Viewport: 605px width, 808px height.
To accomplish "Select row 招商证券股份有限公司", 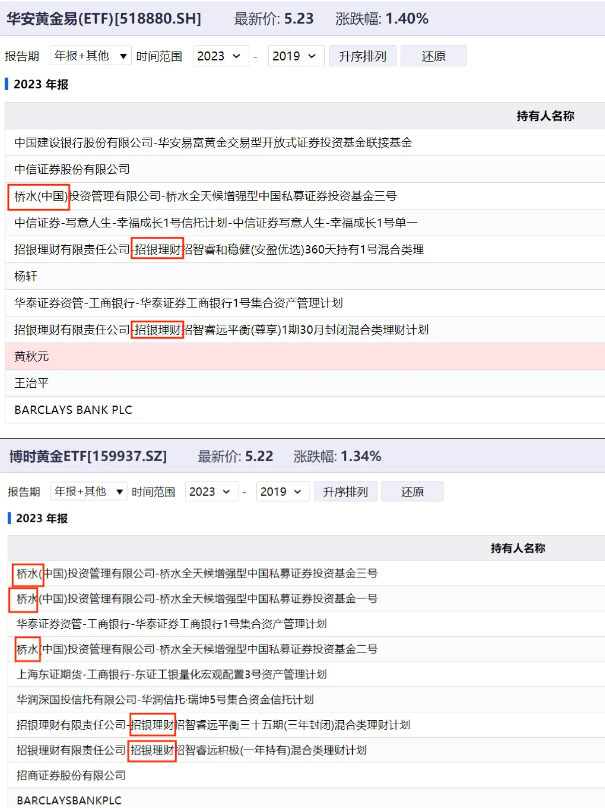I will (306, 775).
